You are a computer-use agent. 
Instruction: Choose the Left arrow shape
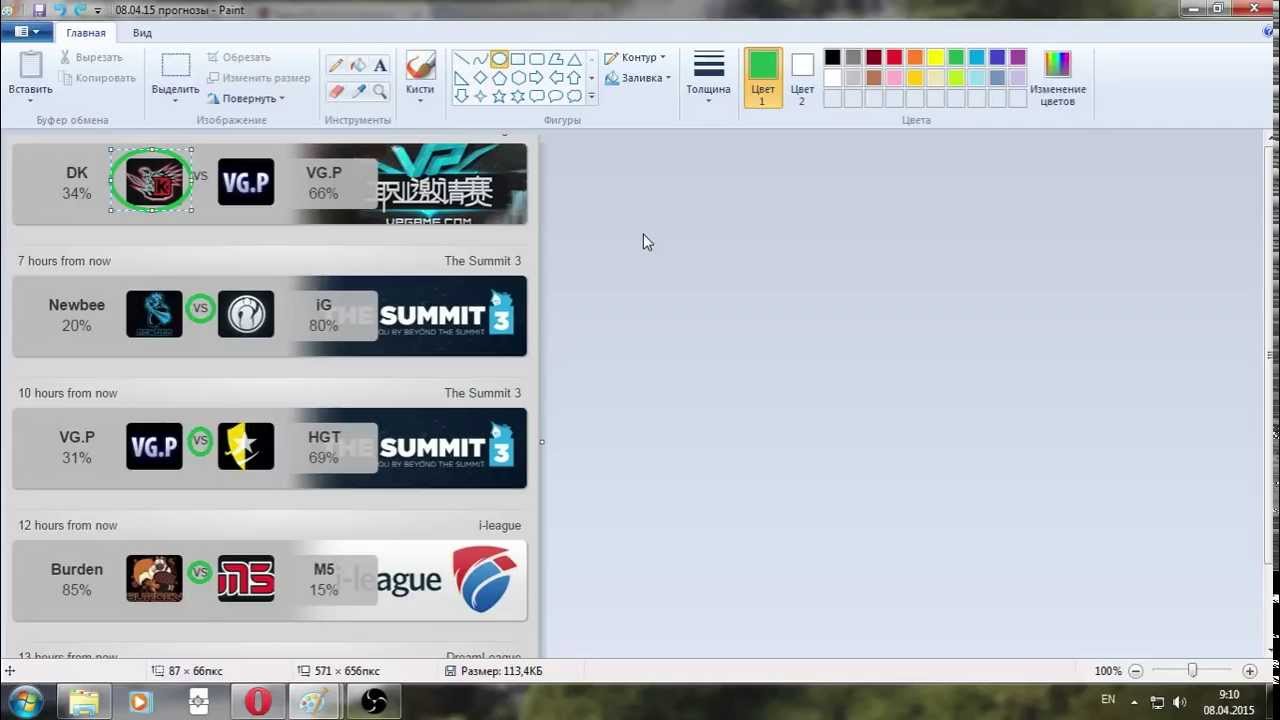coord(556,78)
